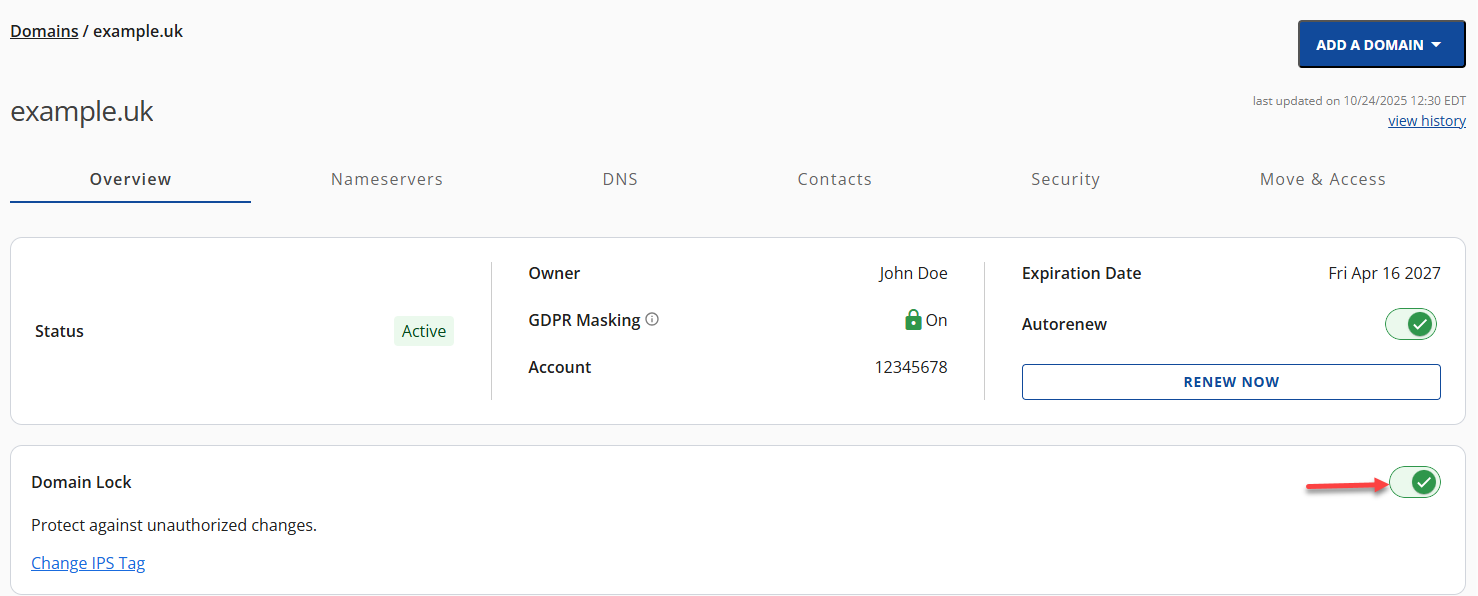Screen dimensions: 1478x596
Task: Click the GDPR Masking info icon
Action: 652,318
